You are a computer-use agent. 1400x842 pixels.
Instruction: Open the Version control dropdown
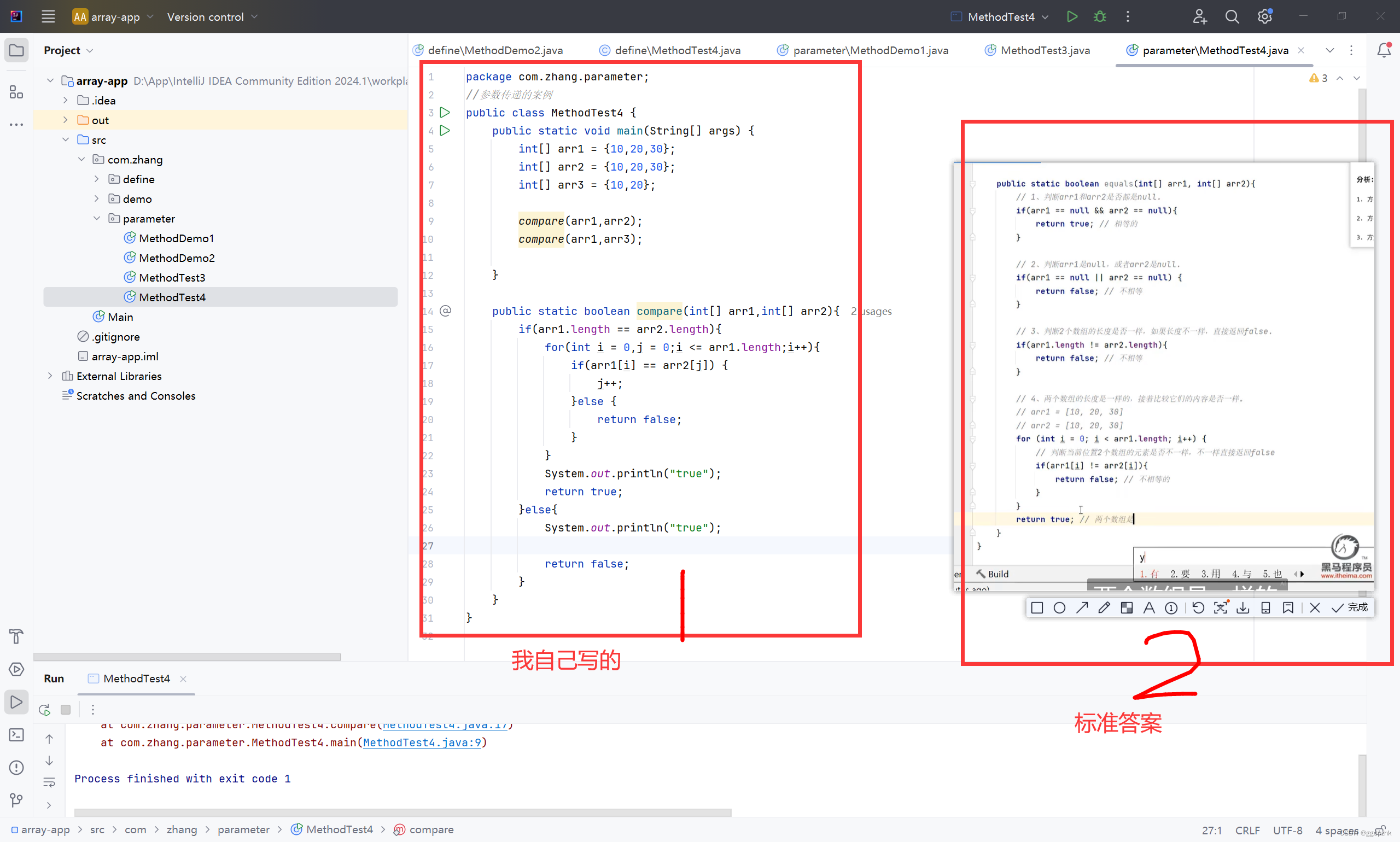pos(212,16)
